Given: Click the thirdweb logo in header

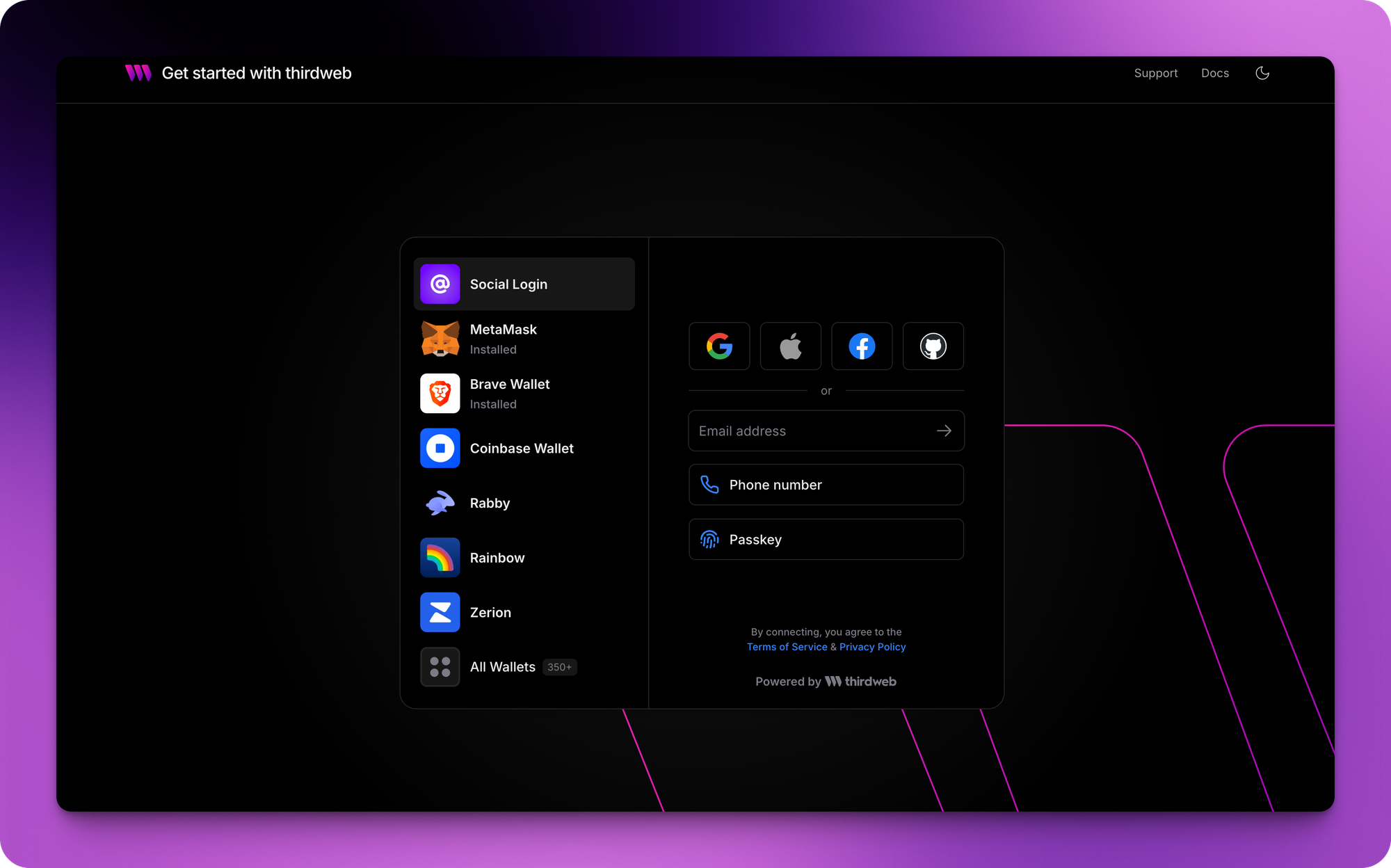Looking at the screenshot, I should tap(138, 73).
